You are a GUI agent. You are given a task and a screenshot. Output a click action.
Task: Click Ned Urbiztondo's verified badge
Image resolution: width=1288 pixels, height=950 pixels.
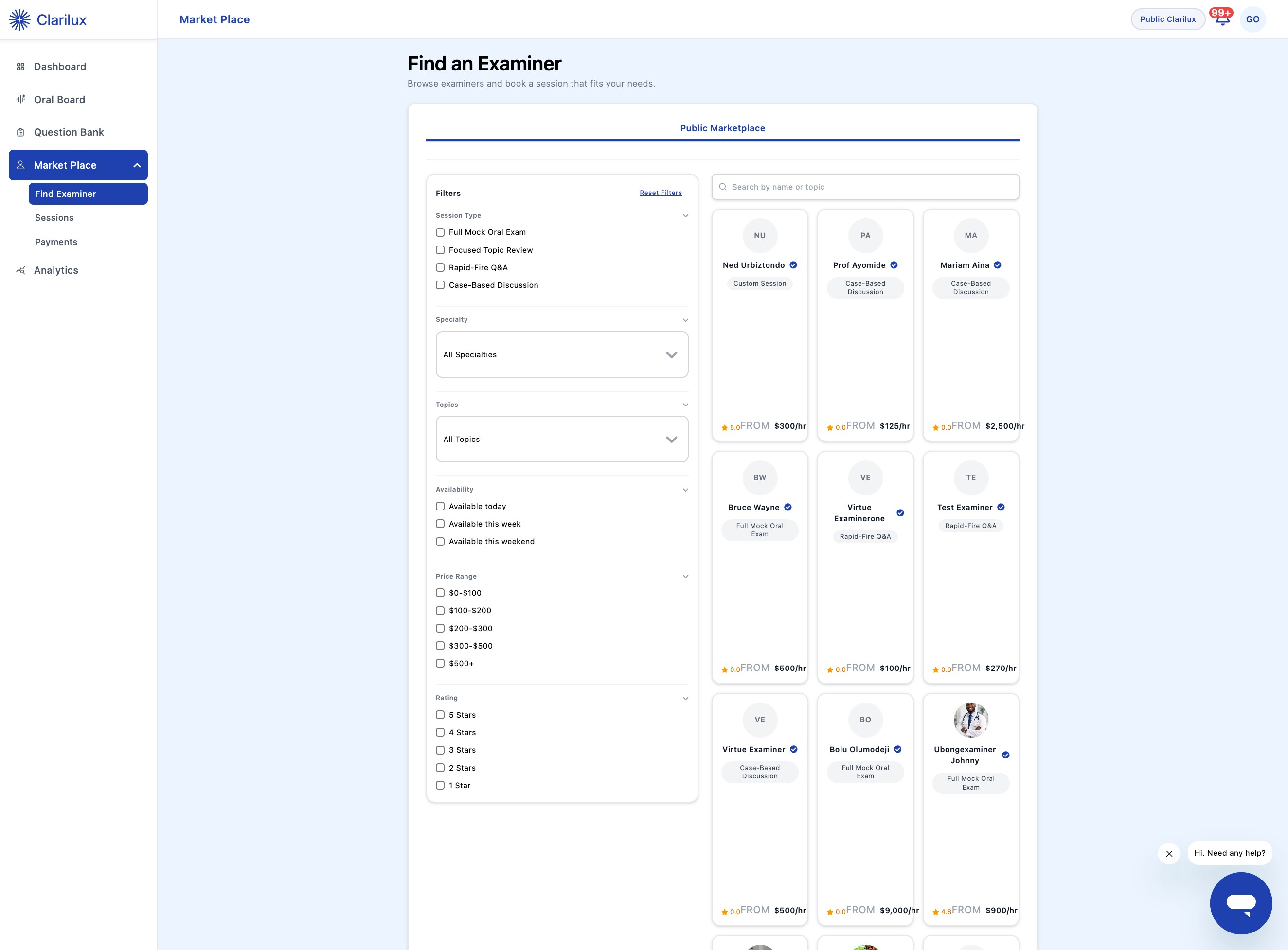(793, 265)
